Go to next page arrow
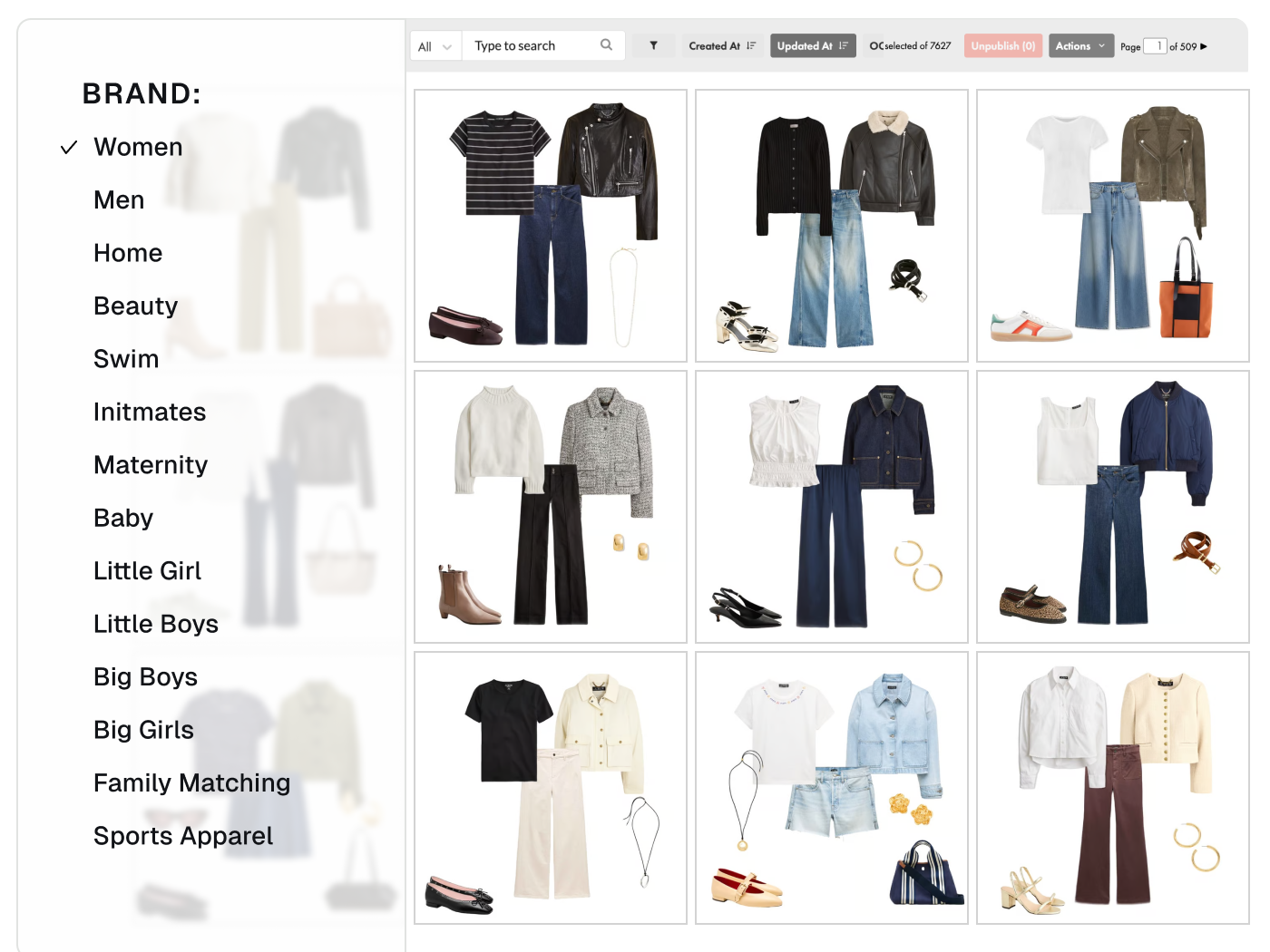Viewport: 1270px width, 952px height. click(1204, 46)
